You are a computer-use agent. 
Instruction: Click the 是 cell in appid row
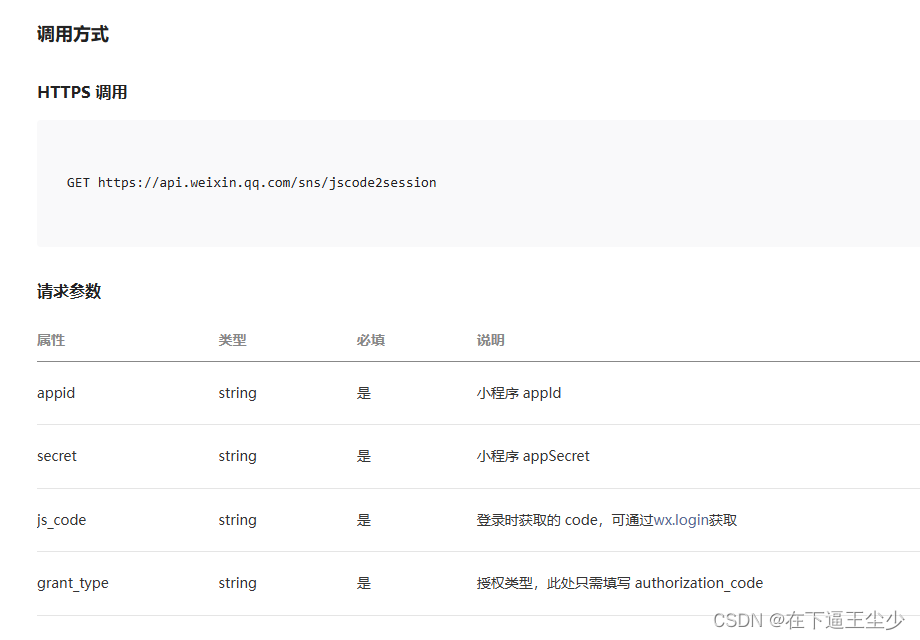(x=364, y=392)
